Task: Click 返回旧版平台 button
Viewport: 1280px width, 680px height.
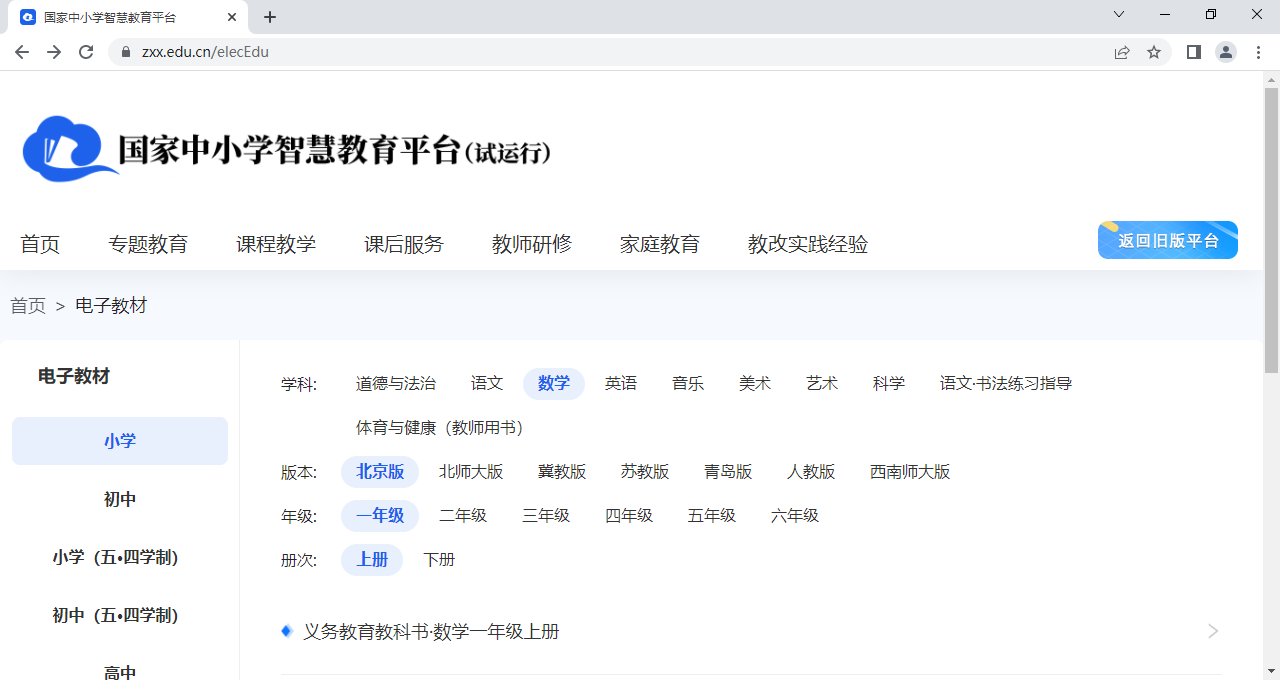Action: pyautogui.click(x=1168, y=240)
